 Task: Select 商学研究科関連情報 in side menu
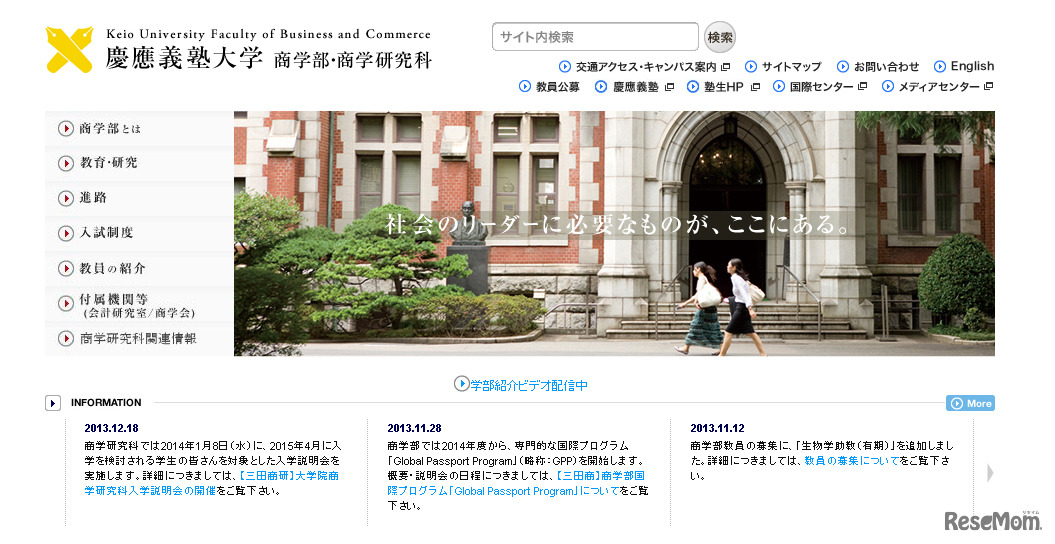click(139, 339)
